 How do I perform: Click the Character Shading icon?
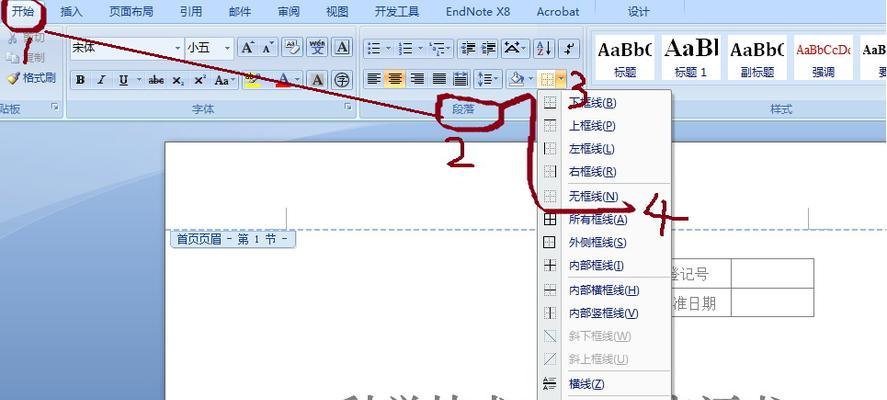click(x=317, y=80)
